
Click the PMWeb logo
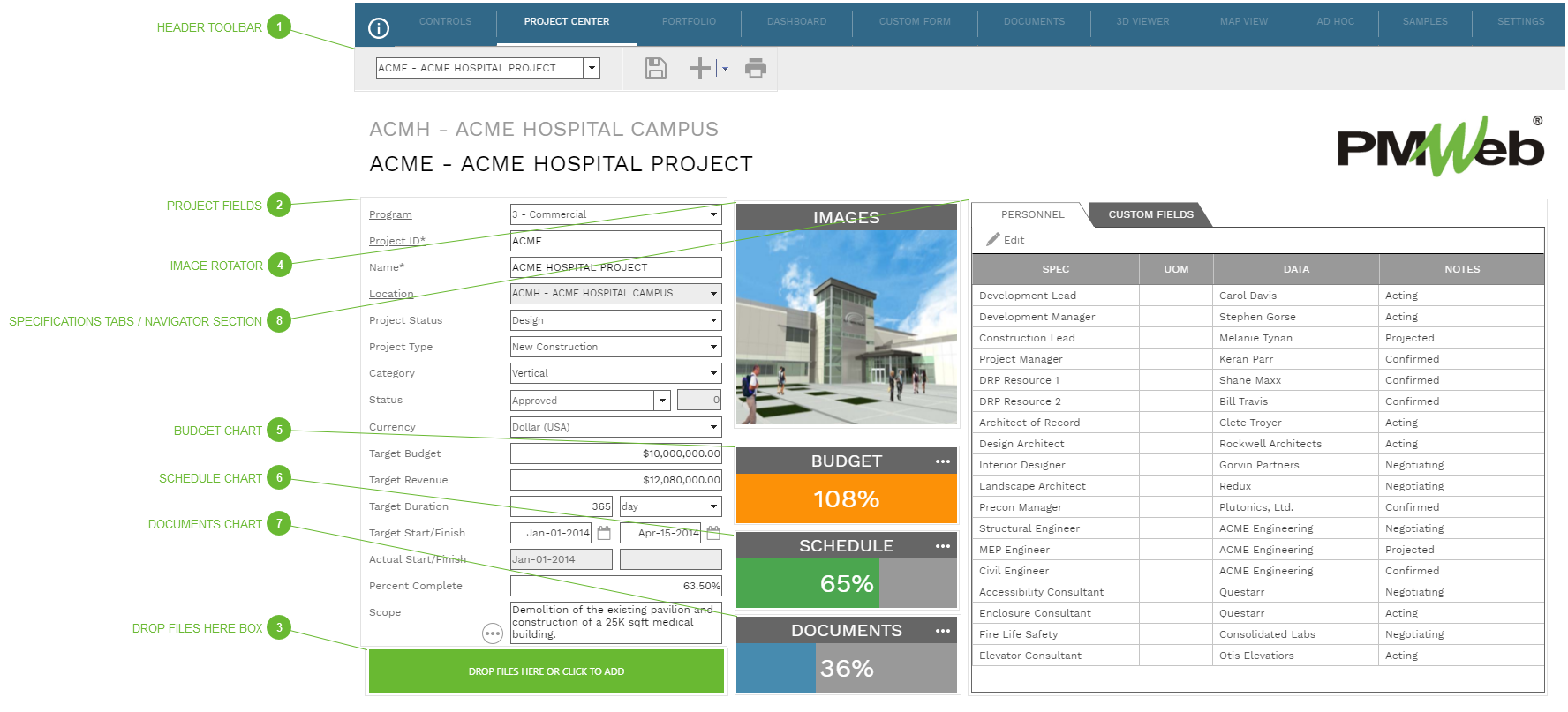click(x=1440, y=146)
